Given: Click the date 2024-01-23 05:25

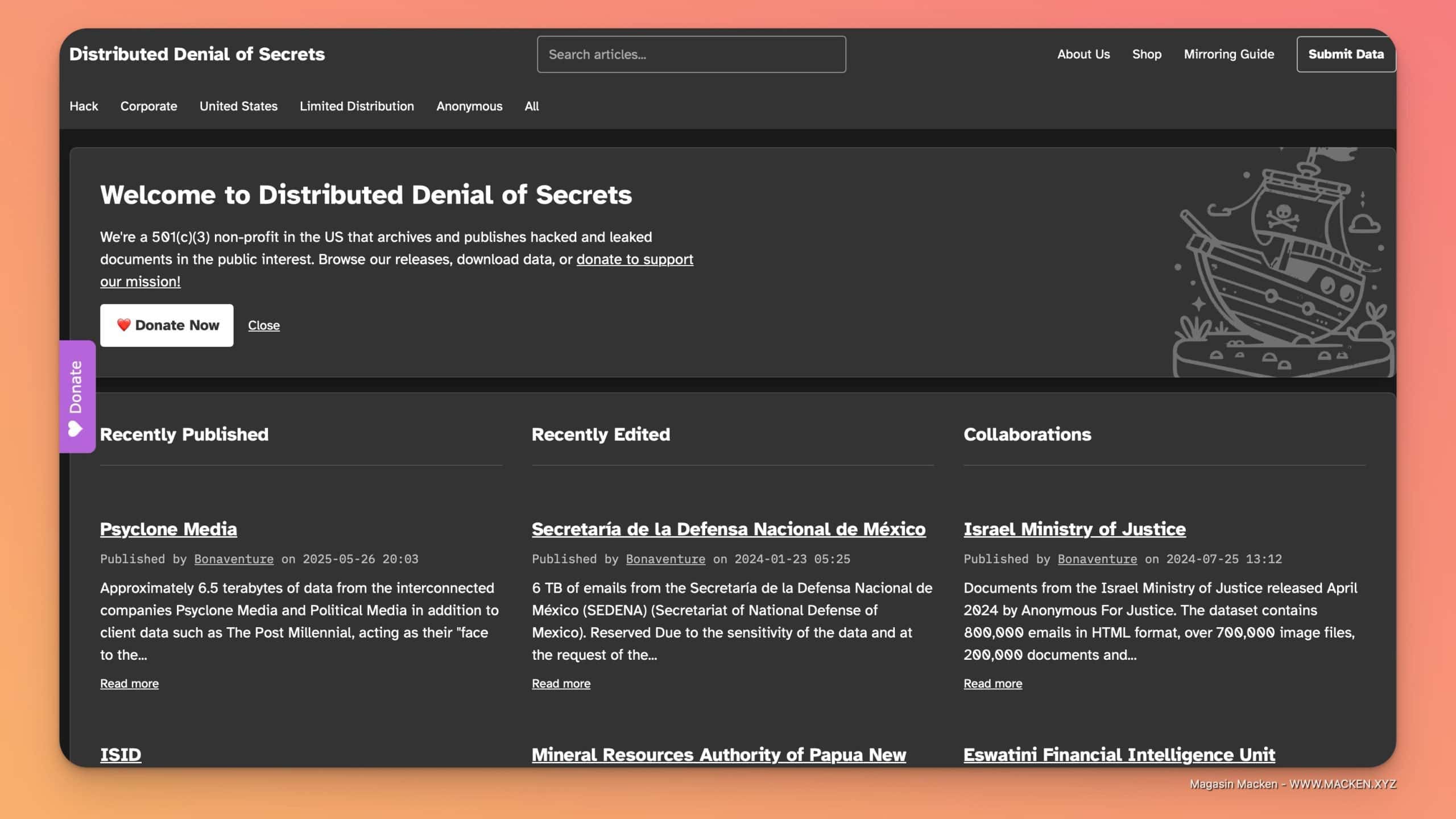Looking at the screenshot, I should click(792, 559).
